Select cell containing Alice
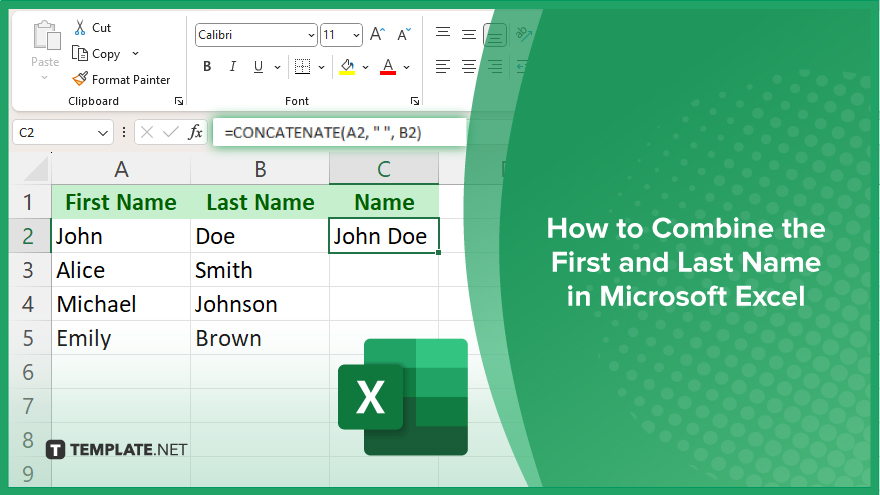The width and height of the screenshot is (880, 495). pyautogui.click(x=121, y=271)
